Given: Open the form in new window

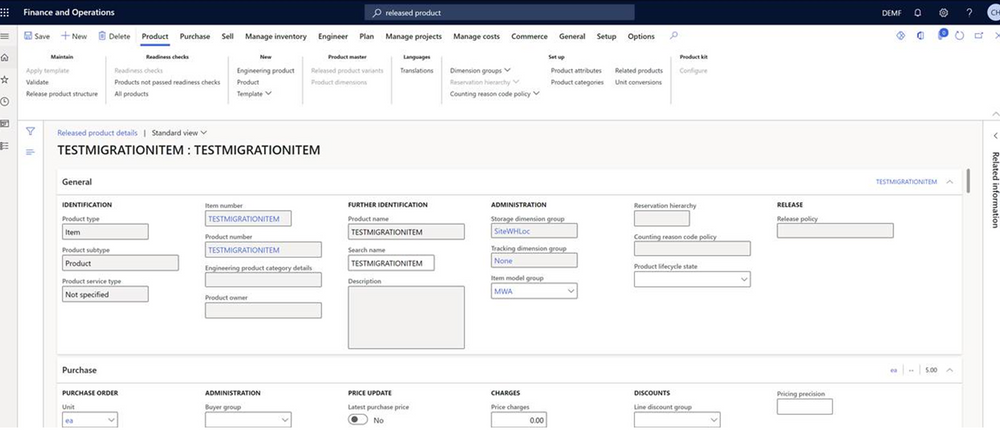Looking at the screenshot, I should coord(978,36).
